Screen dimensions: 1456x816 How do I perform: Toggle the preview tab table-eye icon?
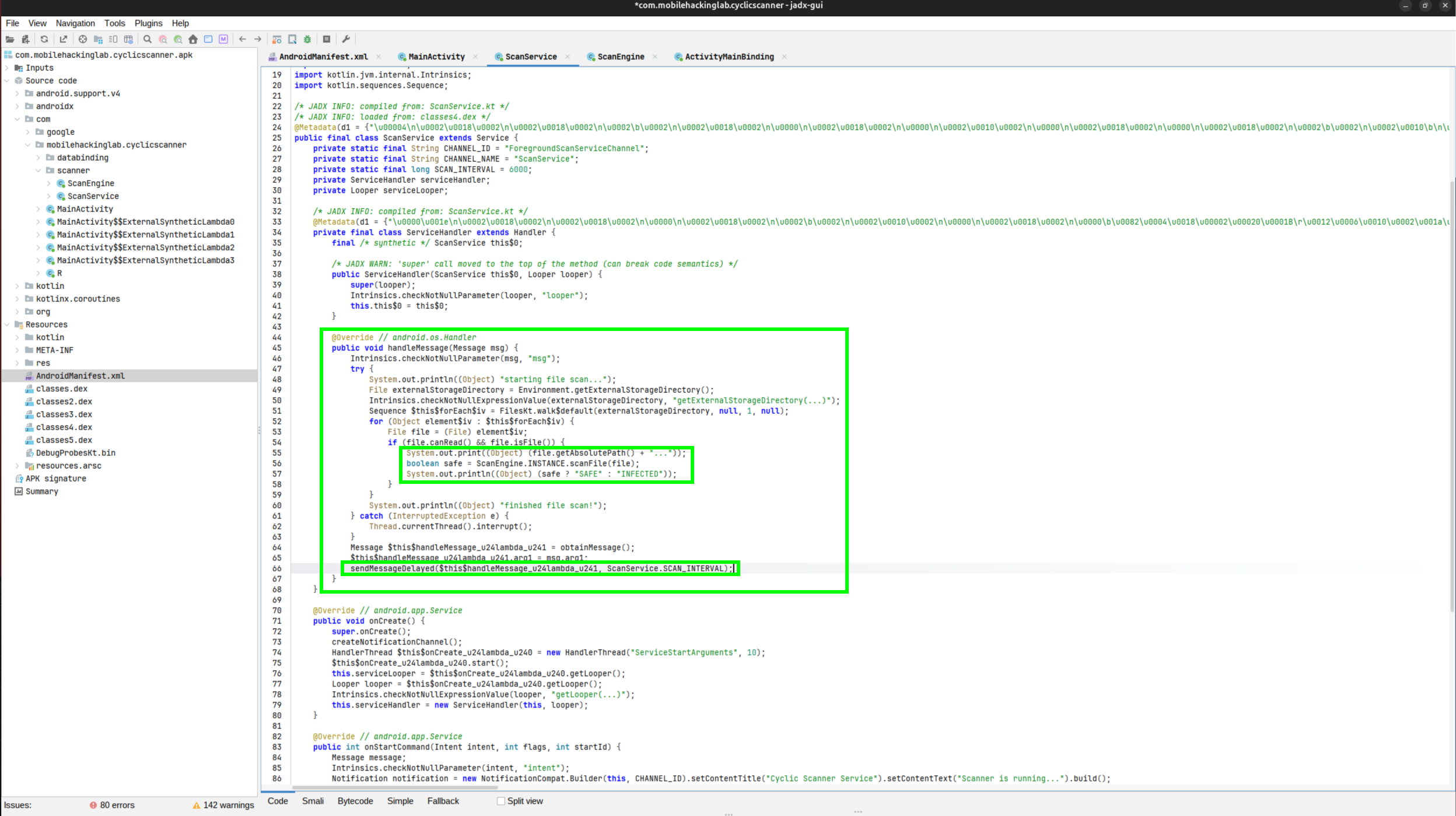coord(128,39)
